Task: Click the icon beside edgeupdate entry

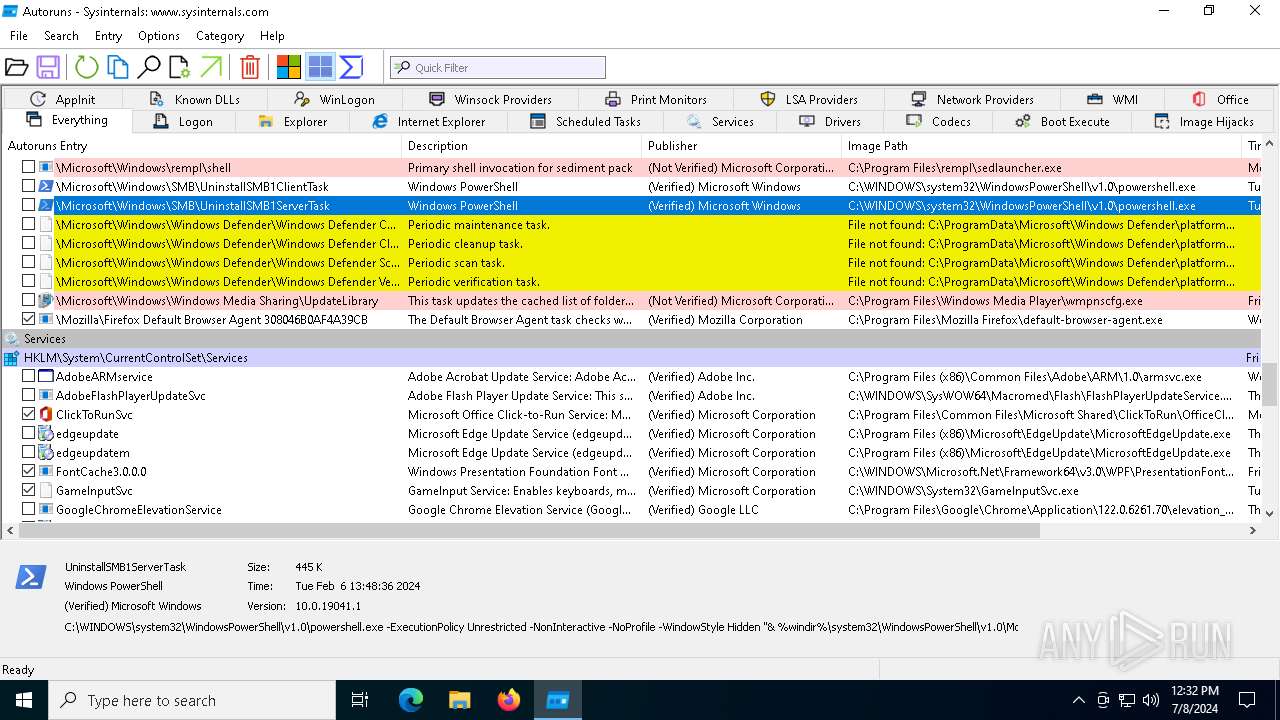Action: coord(45,434)
